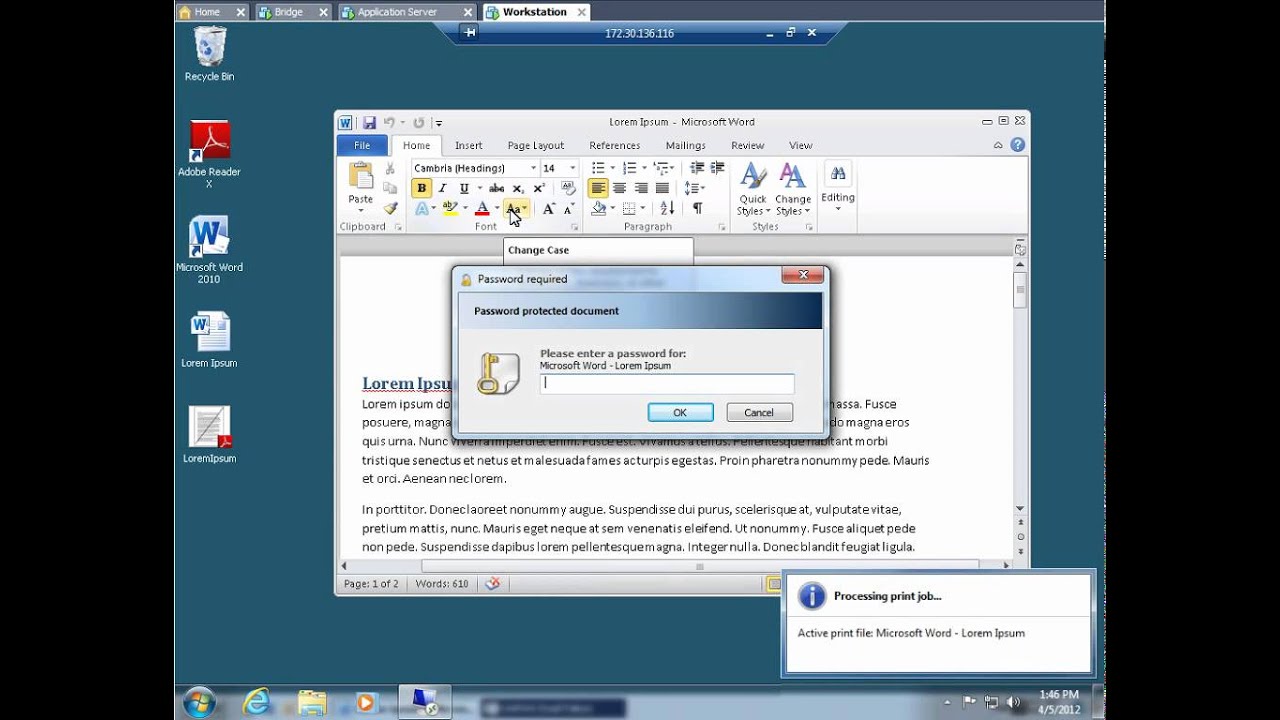The width and height of the screenshot is (1280, 720).
Task: Expand the Paragraph dialog launcher
Action: 721,227
